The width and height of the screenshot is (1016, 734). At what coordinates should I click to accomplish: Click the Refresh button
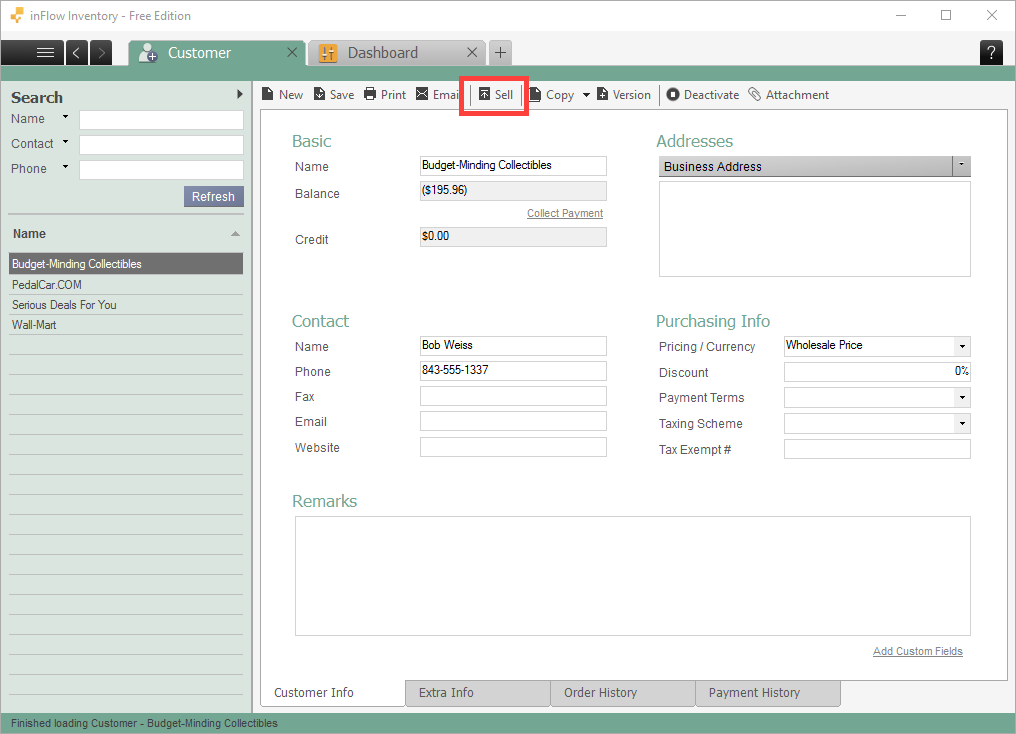tap(214, 196)
